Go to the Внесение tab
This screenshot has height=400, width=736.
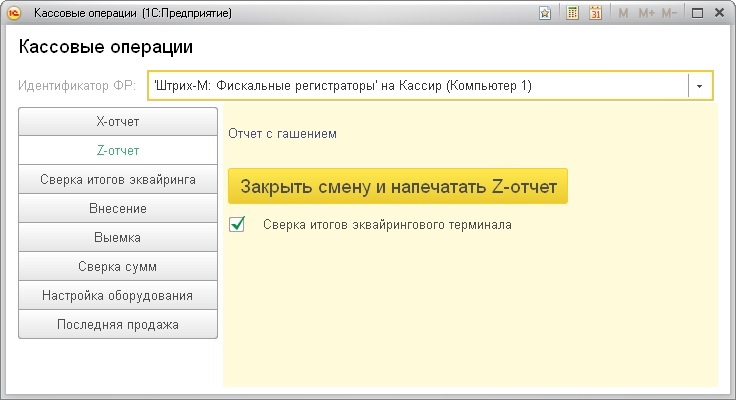point(117,209)
